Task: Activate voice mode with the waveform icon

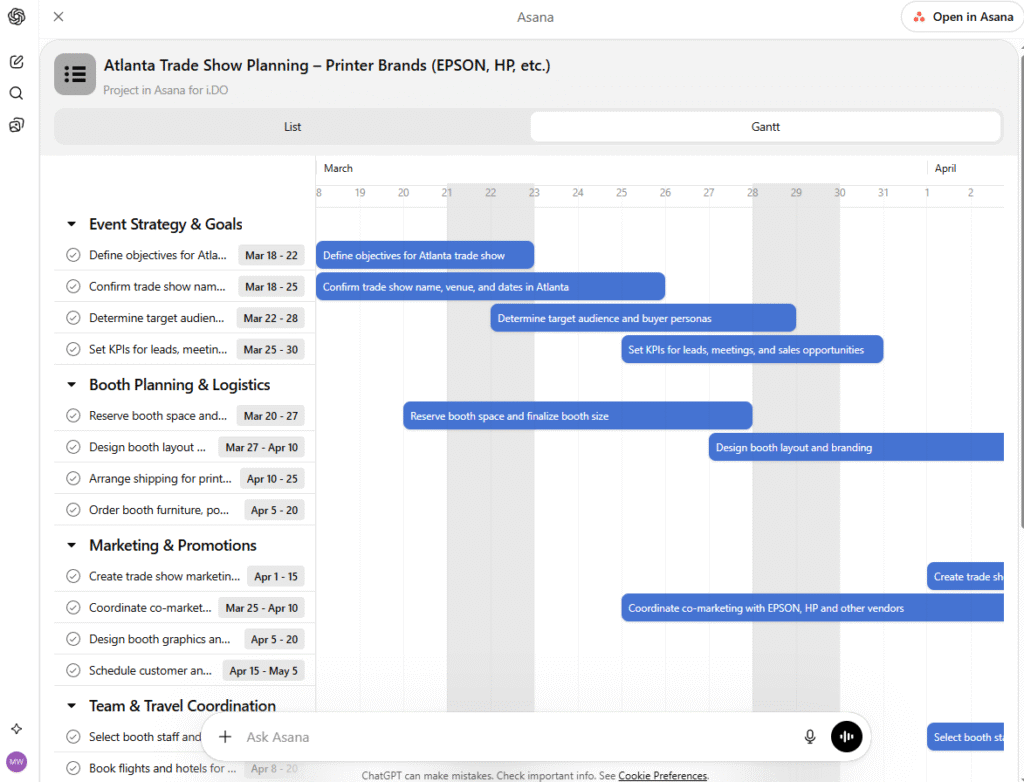Action: coord(846,736)
